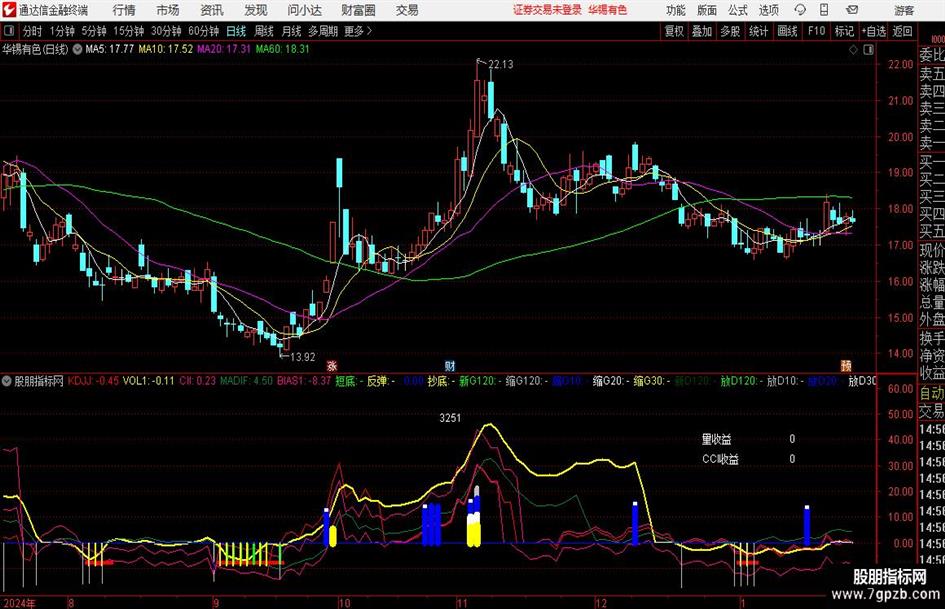The image size is (945, 609).
Task: Open the 交易 menu
Action: (407, 10)
